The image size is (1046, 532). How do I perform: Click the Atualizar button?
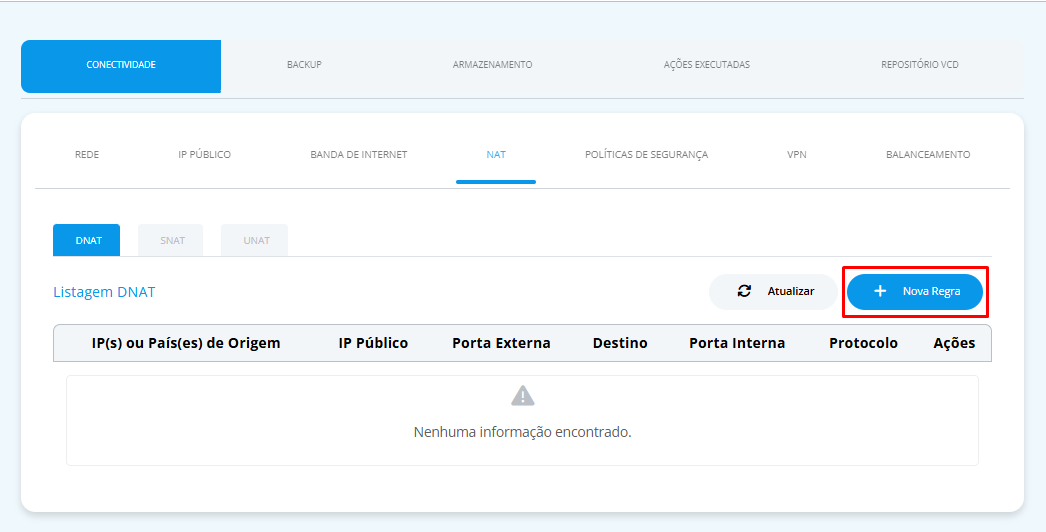[773, 292]
